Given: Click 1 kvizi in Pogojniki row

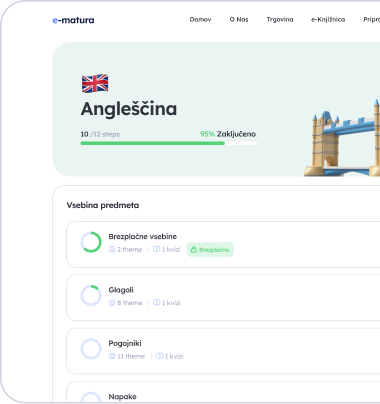Looking at the screenshot, I should 174,356.
